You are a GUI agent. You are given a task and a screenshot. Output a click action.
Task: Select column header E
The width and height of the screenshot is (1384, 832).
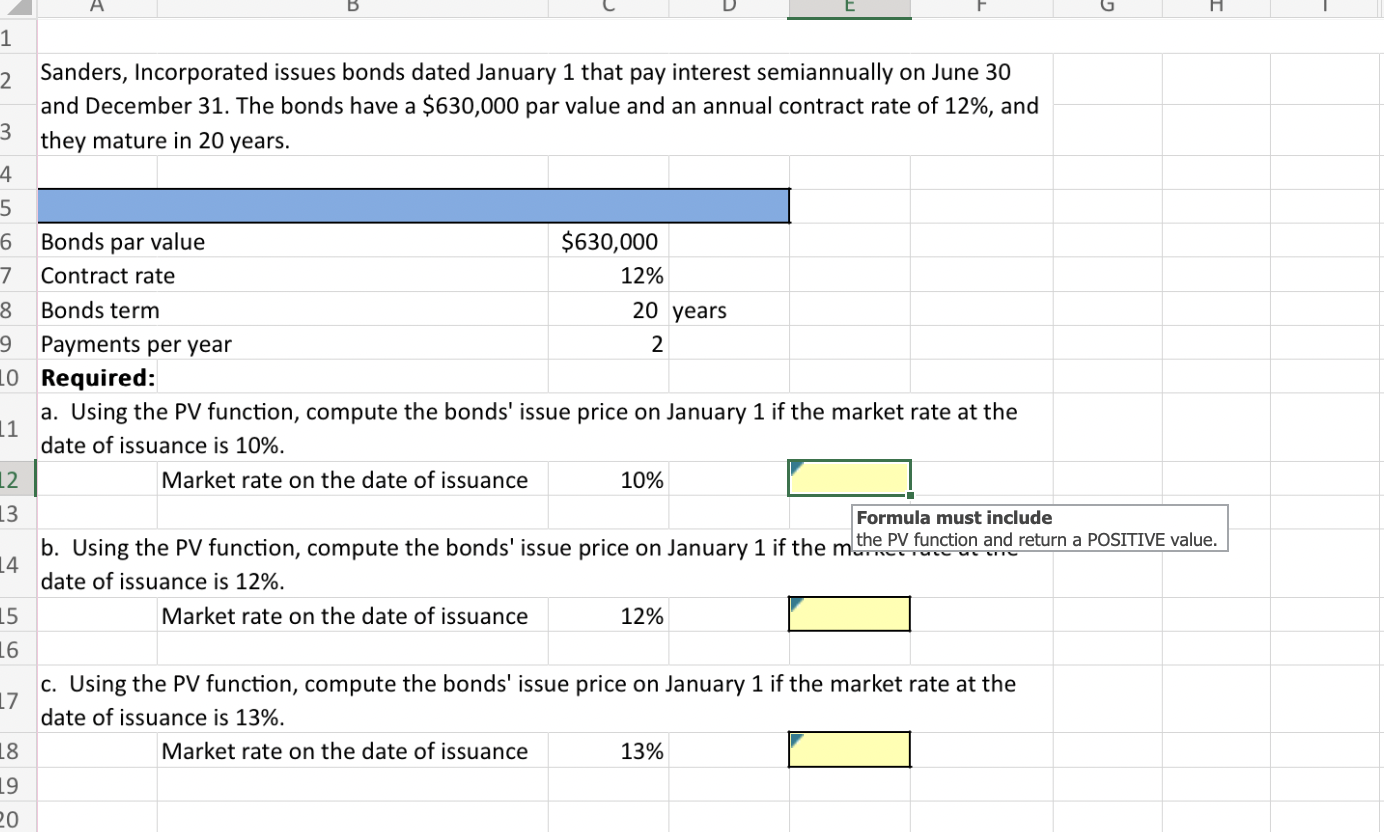[x=848, y=7]
